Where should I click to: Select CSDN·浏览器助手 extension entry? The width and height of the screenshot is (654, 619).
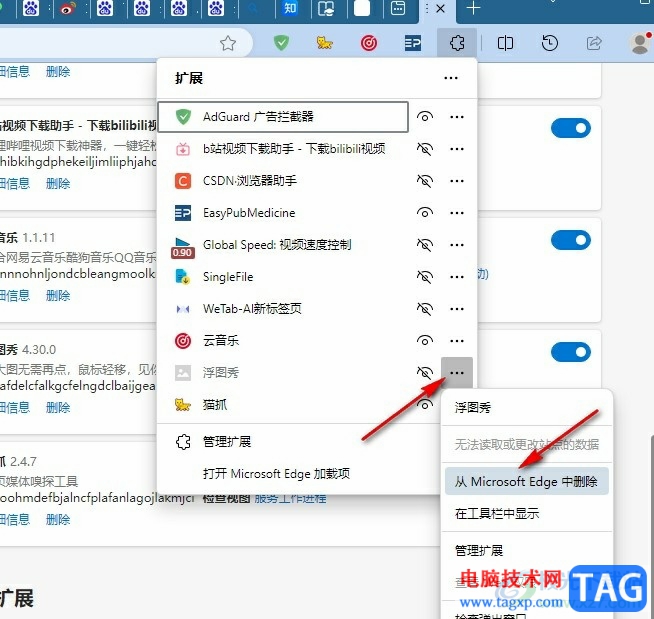[283, 181]
